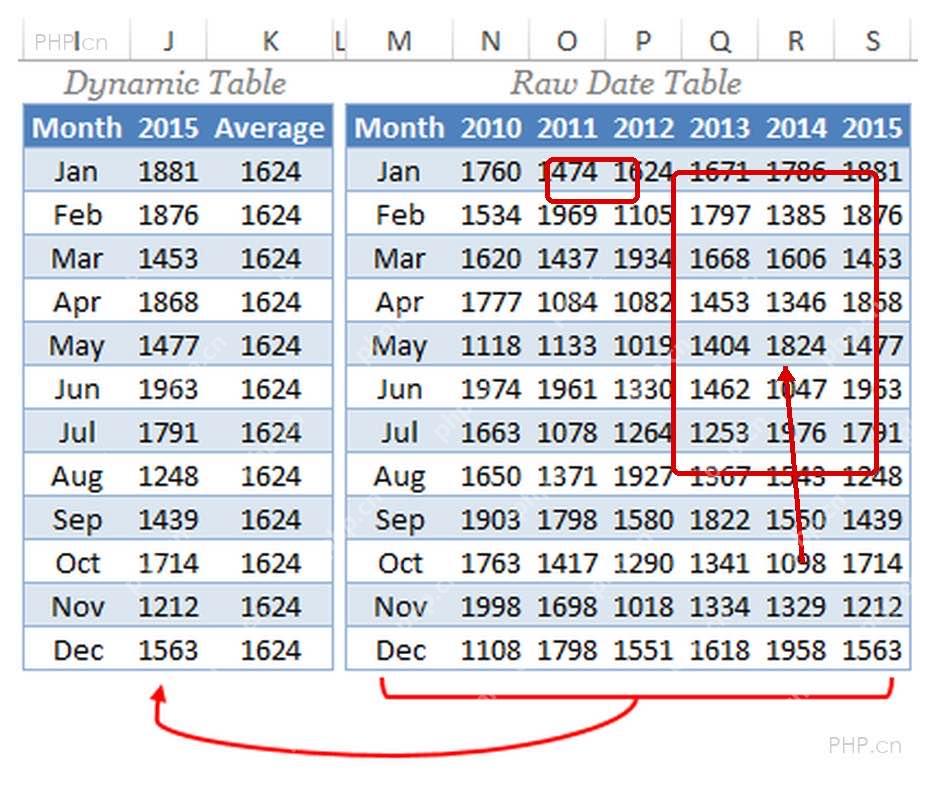This screenshot has height=789, width=936.
Task: Select Mar 2010 value 1620
Action: 491,258
